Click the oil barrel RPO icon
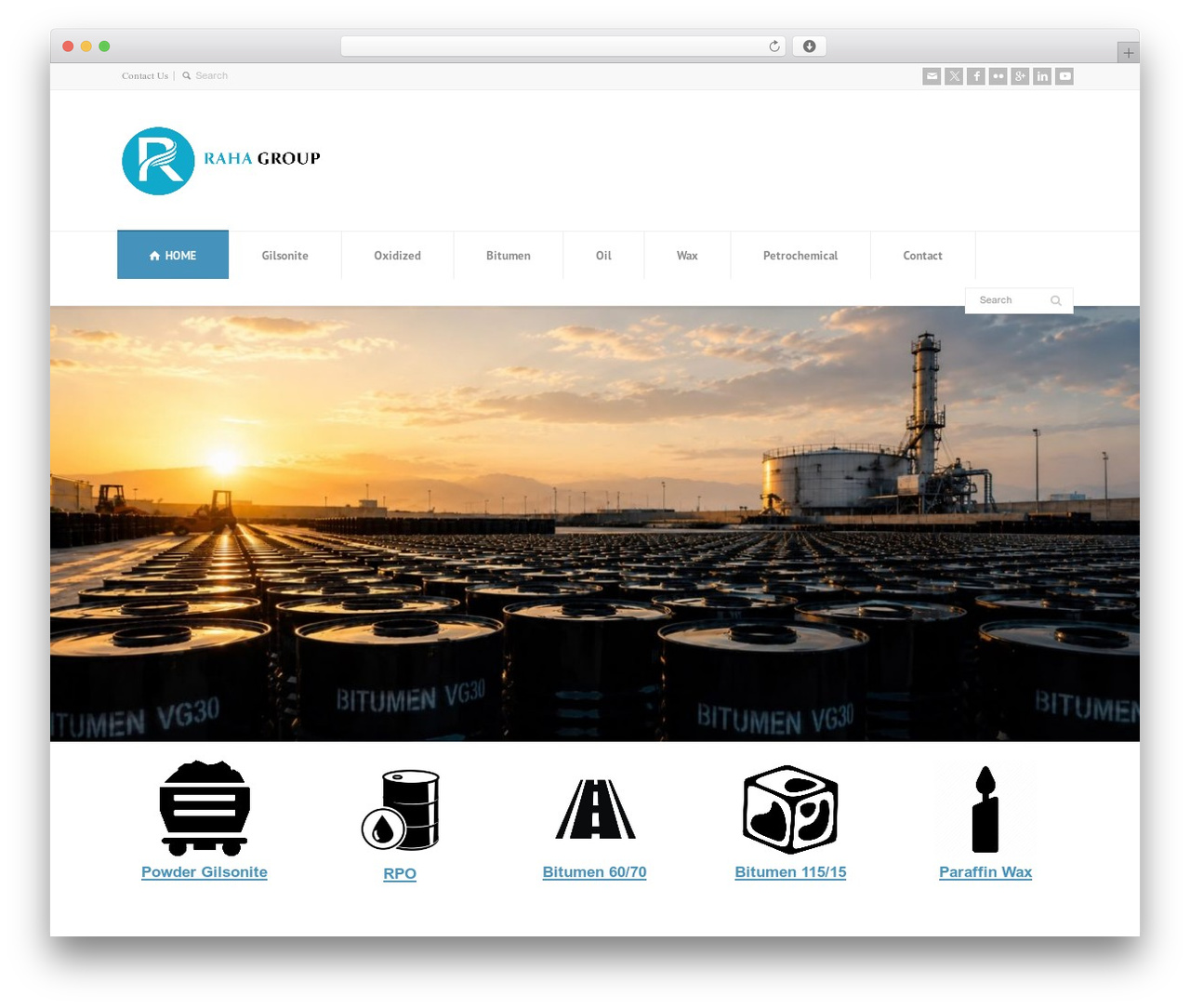Screen dimensions: 1190x1008 (x=400, y=810)
